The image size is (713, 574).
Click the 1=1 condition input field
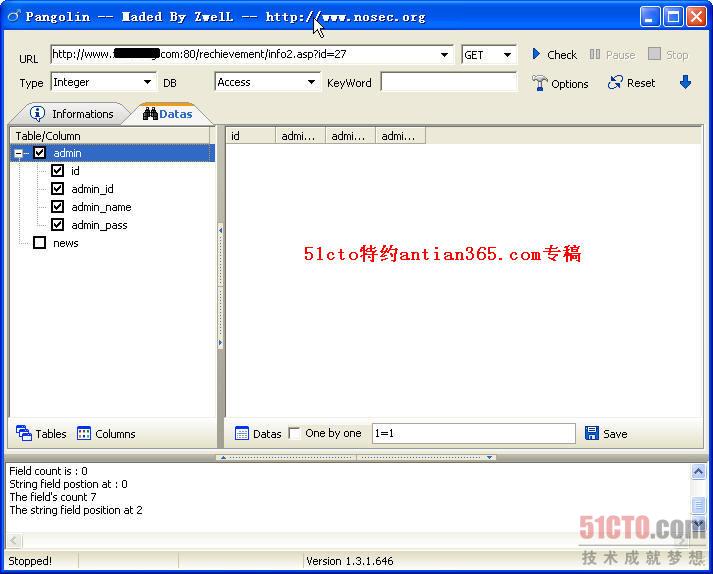pyautogui.click(x=473, y=433)
